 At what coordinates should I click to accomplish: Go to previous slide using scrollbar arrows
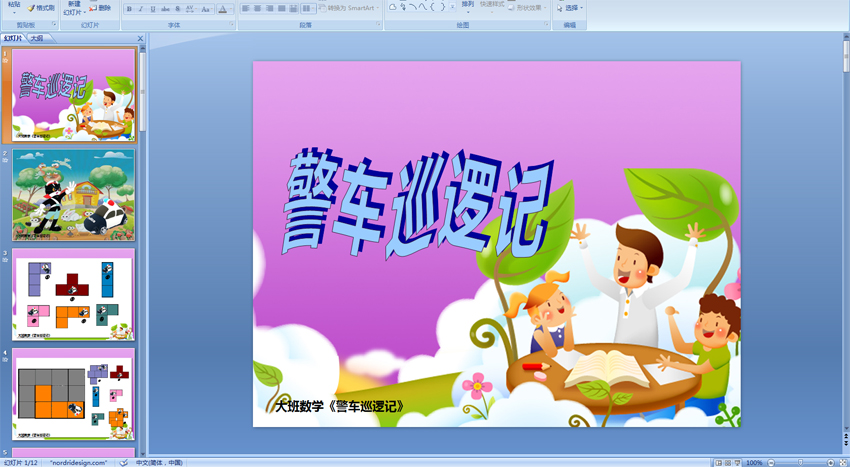[846, 436]
